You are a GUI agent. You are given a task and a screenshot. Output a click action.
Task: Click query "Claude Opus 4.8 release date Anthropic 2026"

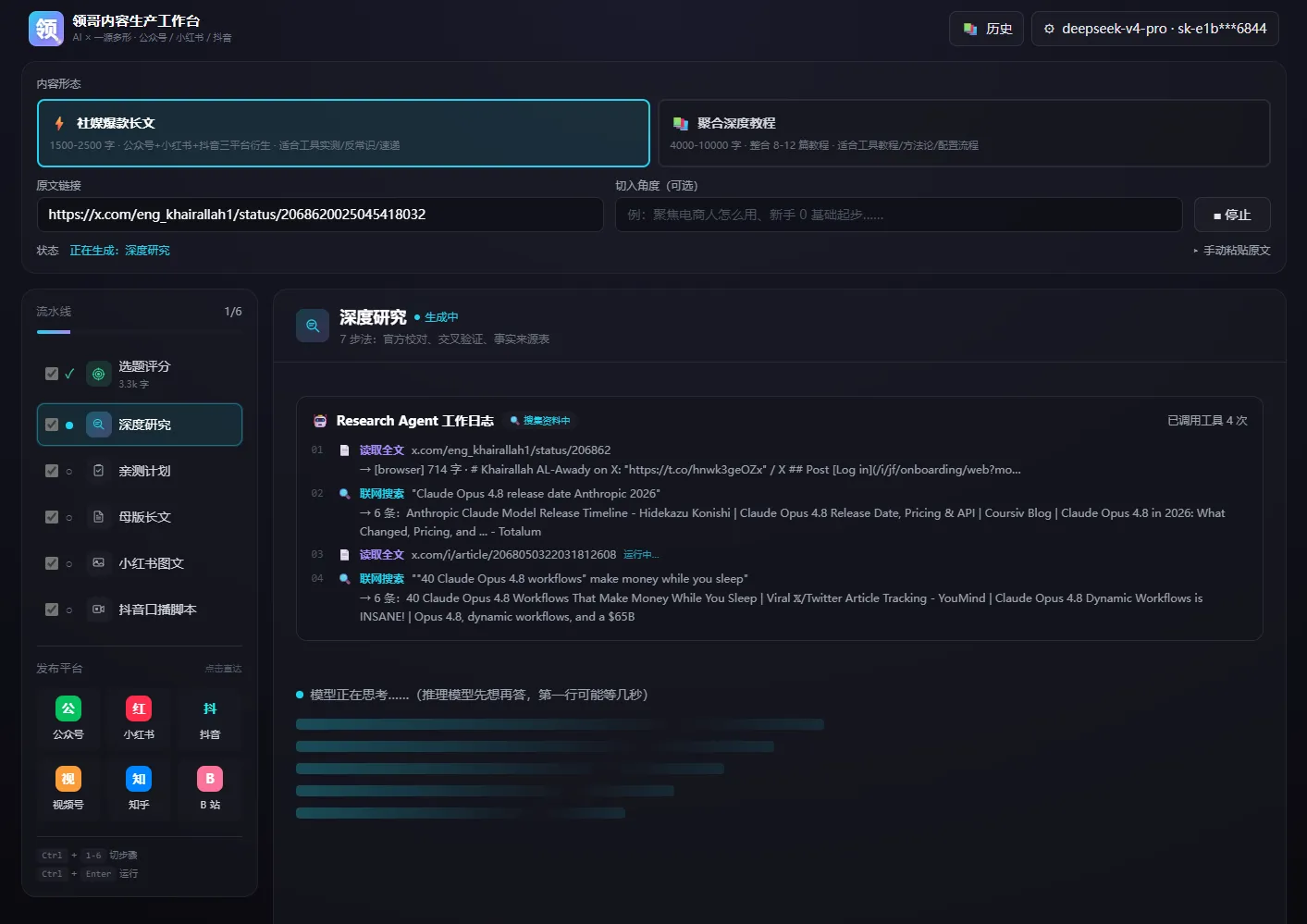click(x=536, y=494)
